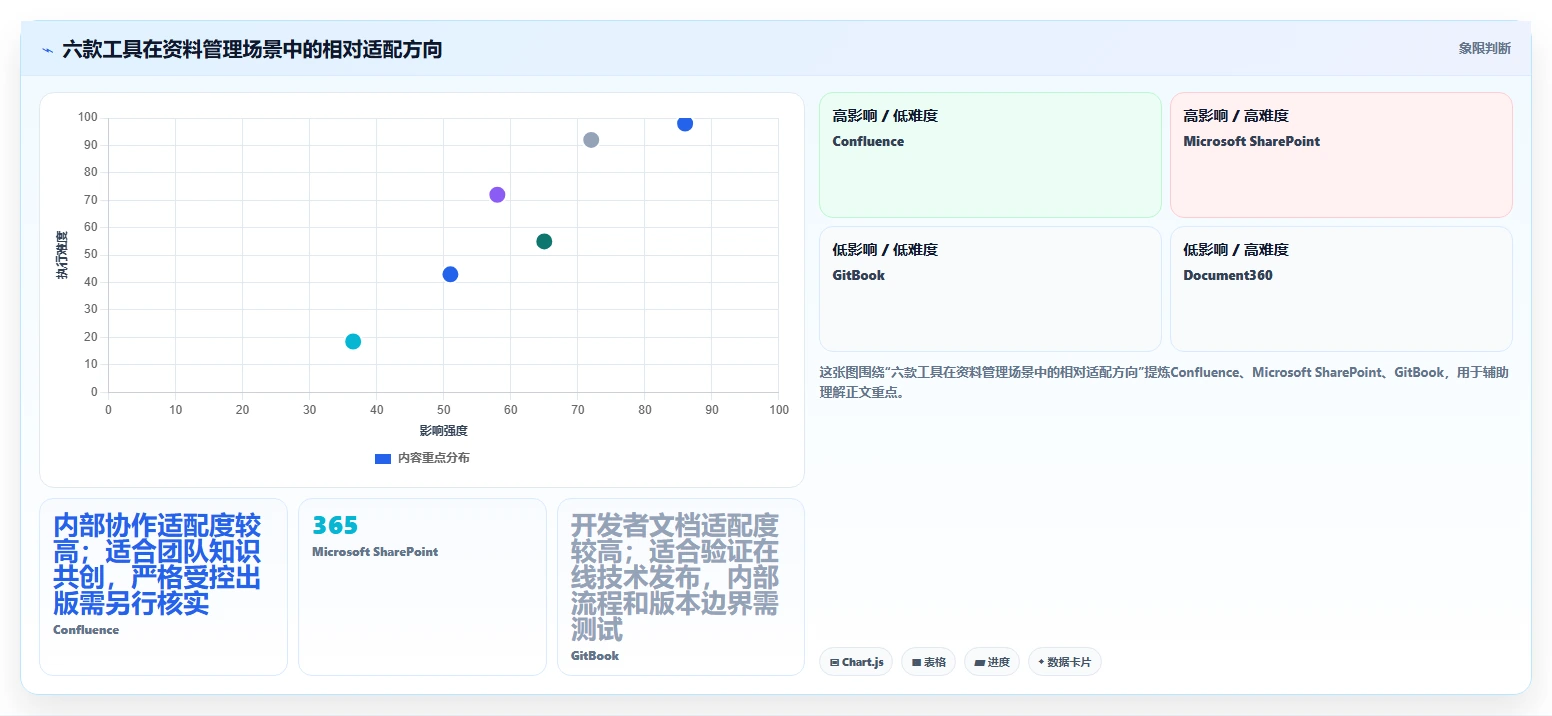Click the Confluence label under blue summary card
Screen dimensions: 1552x716
click(x=86, y=630)
